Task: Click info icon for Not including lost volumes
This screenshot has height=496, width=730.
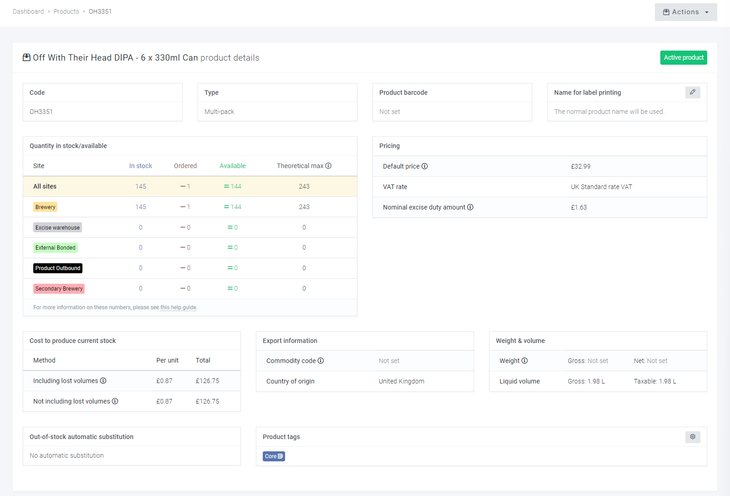Action: coord(115,401)
